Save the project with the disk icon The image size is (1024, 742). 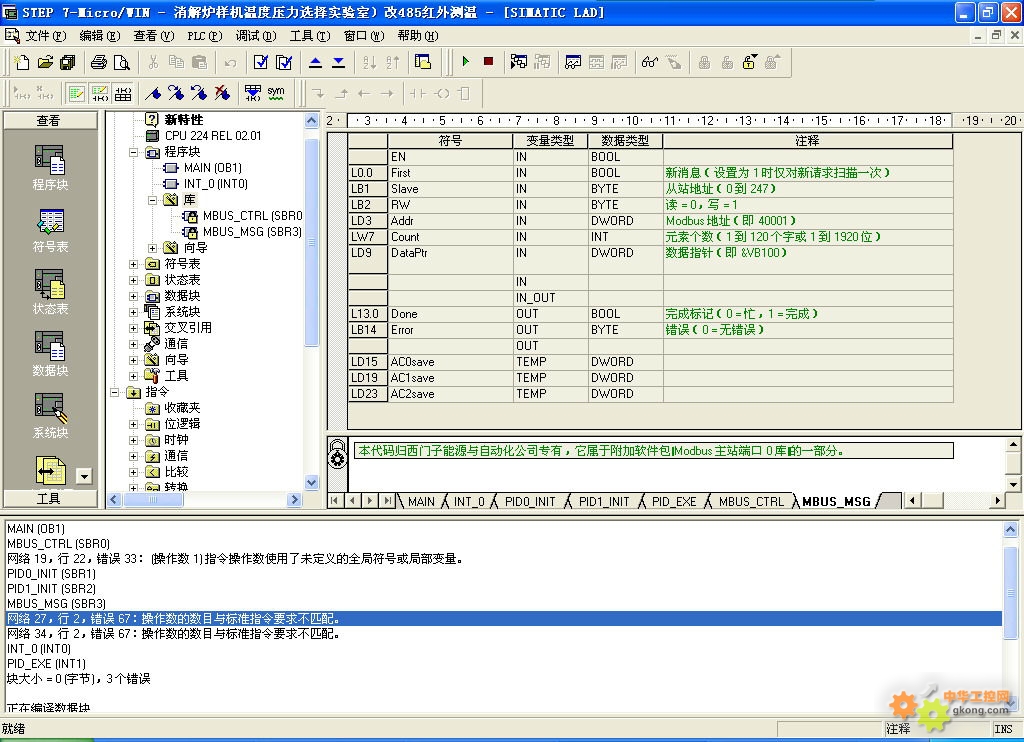[x=67, y=62]
